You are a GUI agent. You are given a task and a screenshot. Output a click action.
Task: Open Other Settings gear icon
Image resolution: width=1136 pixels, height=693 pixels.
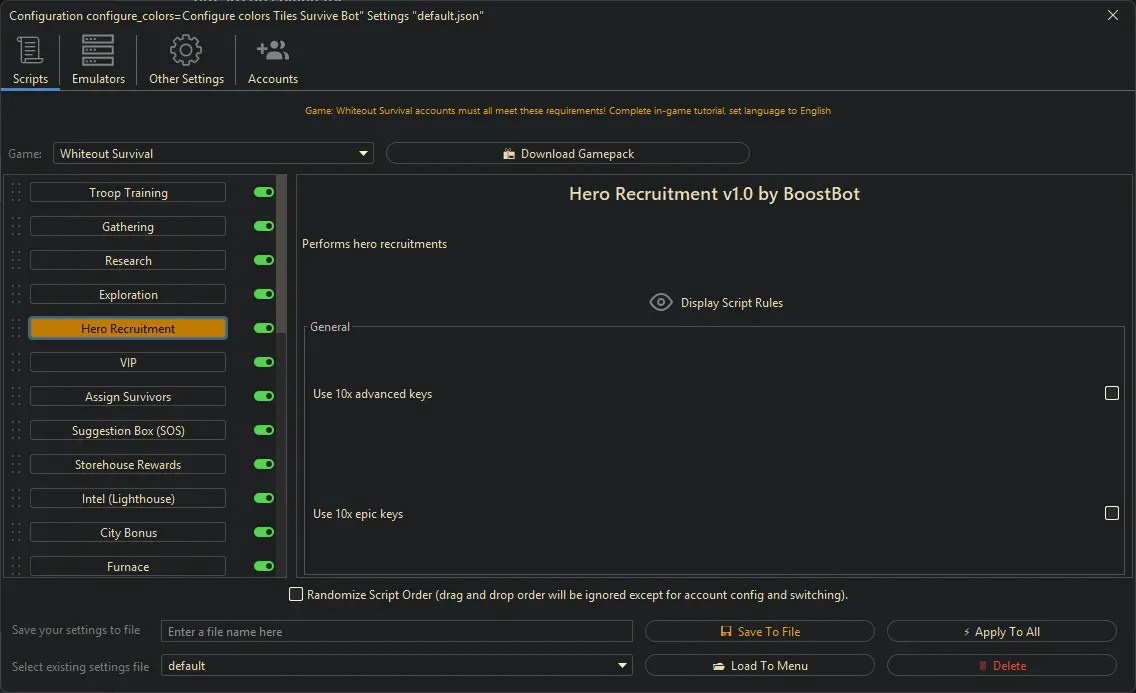coord(186,50)
